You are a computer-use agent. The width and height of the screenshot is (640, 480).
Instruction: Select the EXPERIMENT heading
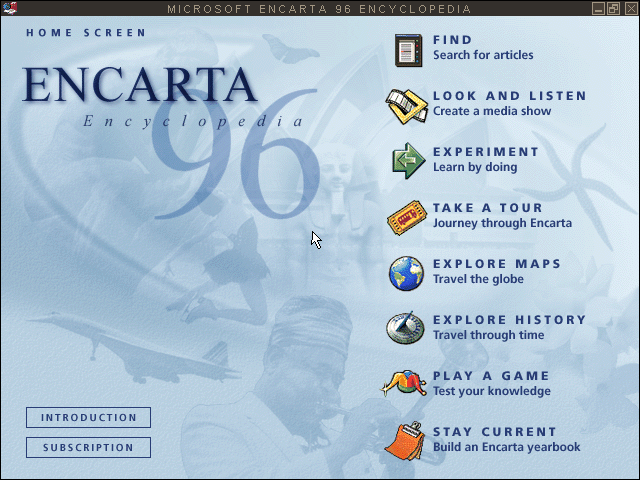486,152
